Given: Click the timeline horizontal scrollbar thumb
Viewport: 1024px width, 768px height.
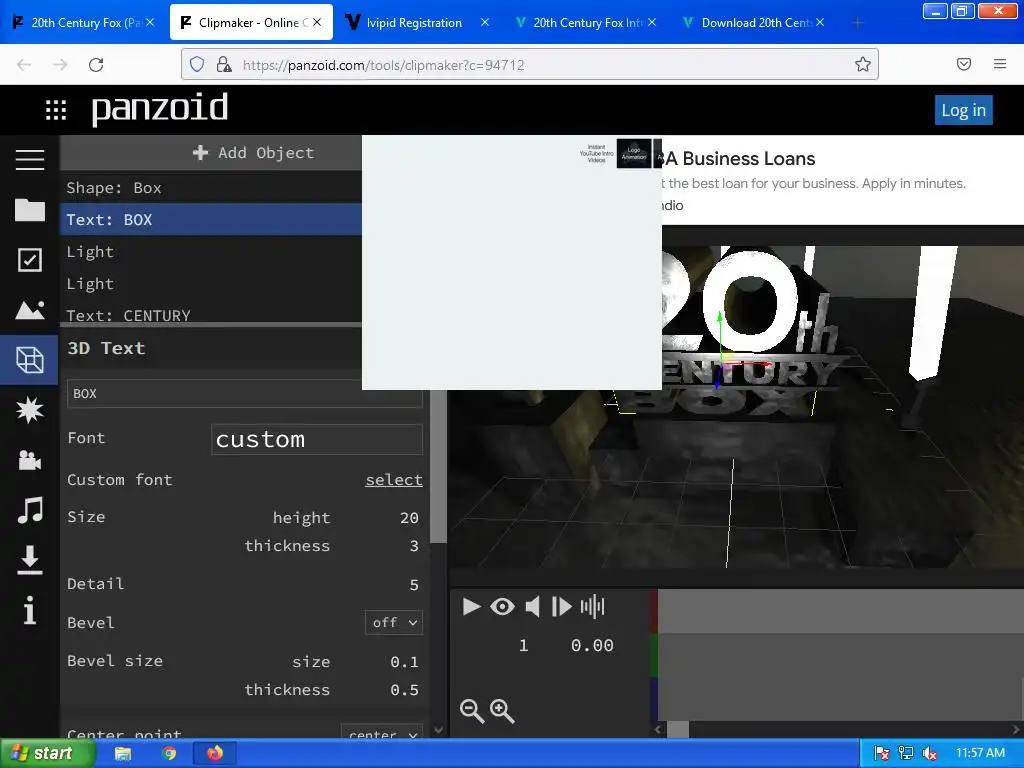Looking at the screenshot, I should [678, 729].
